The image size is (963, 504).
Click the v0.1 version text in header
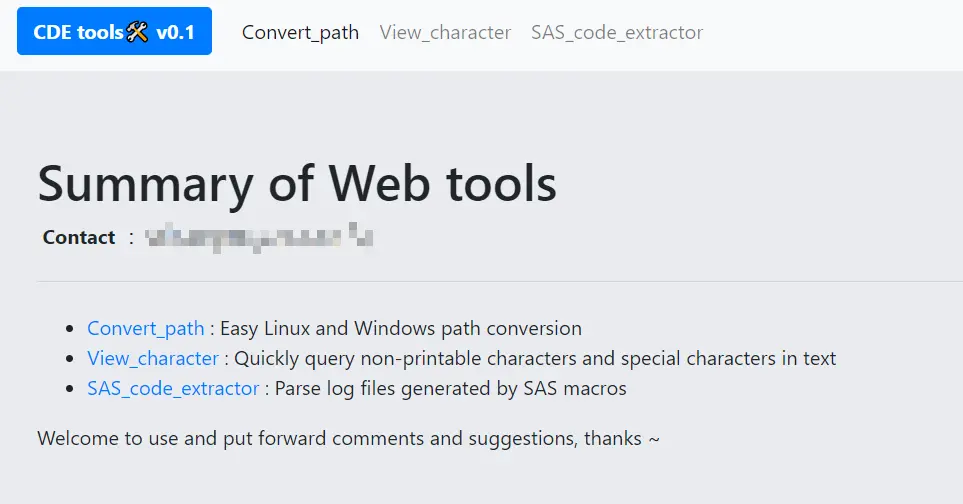(x=176, y=32)
